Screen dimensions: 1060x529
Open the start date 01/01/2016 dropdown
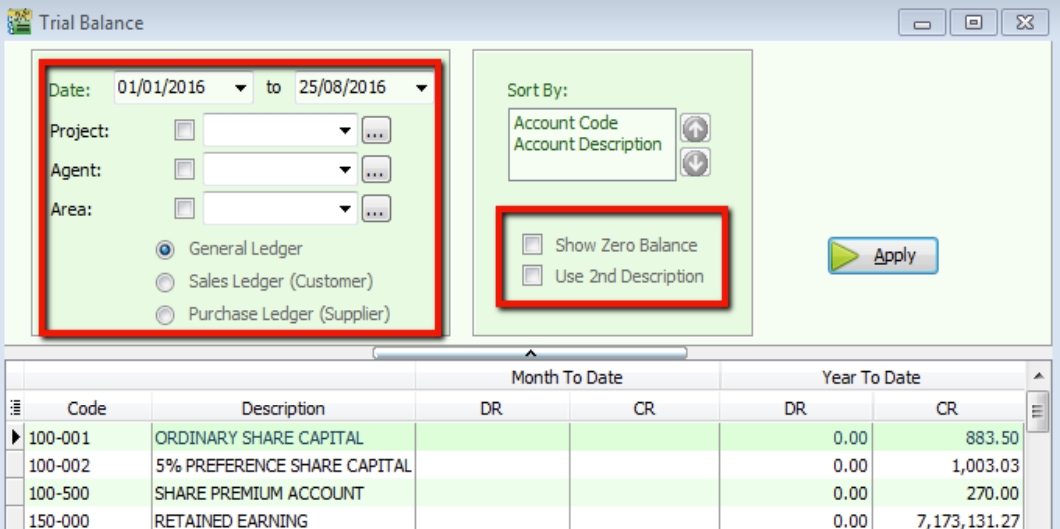click(241, 88)
